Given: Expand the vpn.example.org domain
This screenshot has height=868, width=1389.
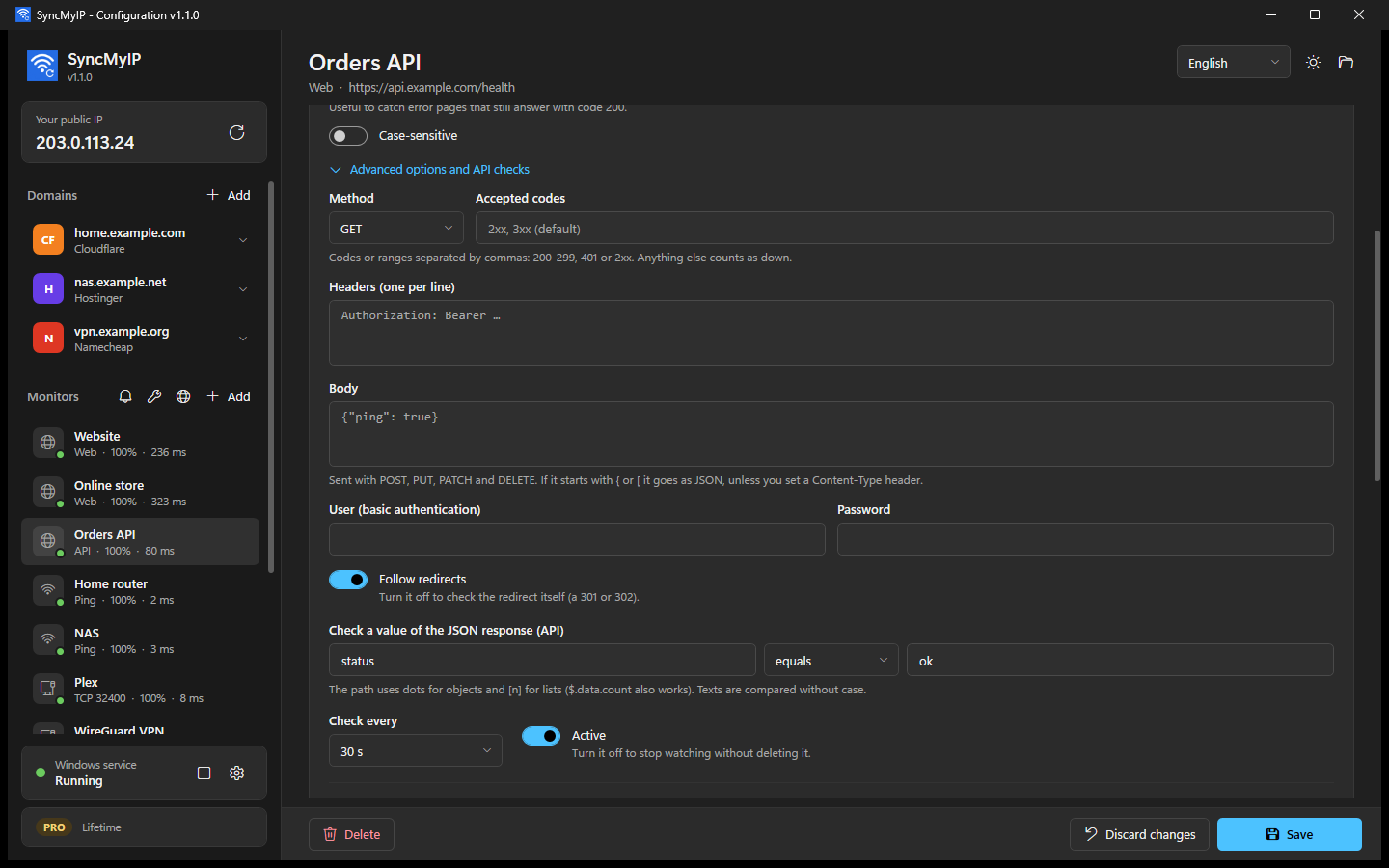Looking at the screenshot, I should (x=243, y=339).
